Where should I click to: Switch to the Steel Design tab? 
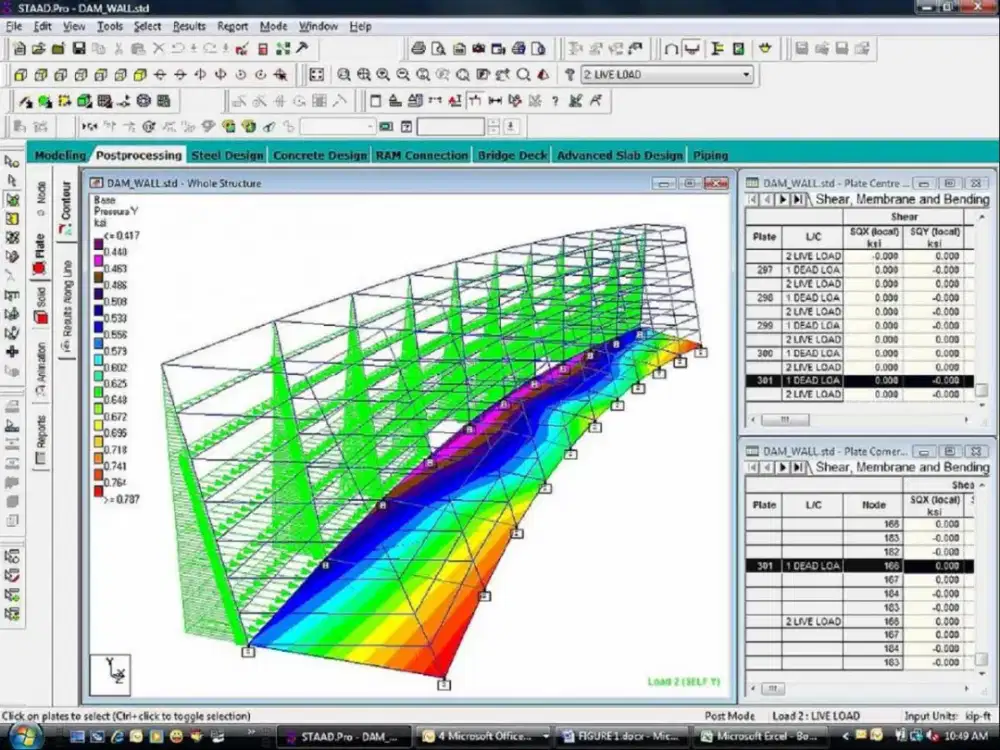pos(224,155)
